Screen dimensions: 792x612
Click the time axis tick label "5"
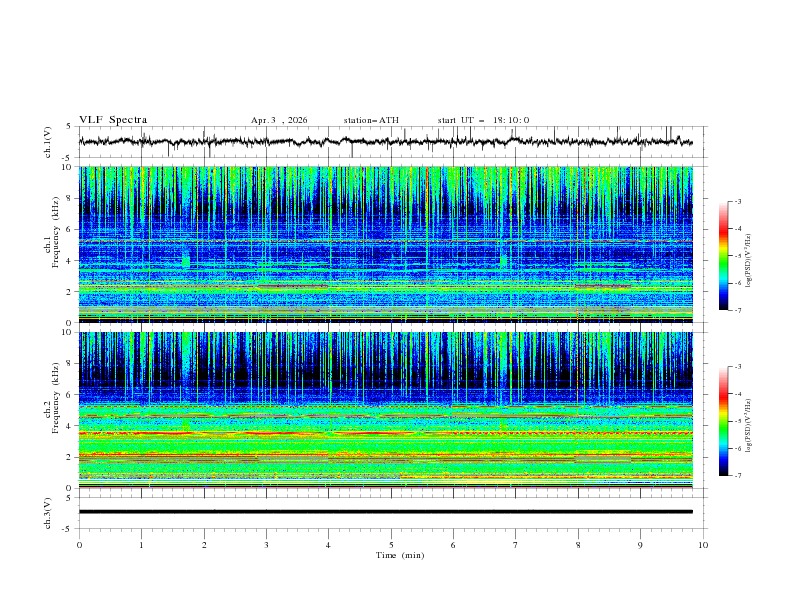391,545
